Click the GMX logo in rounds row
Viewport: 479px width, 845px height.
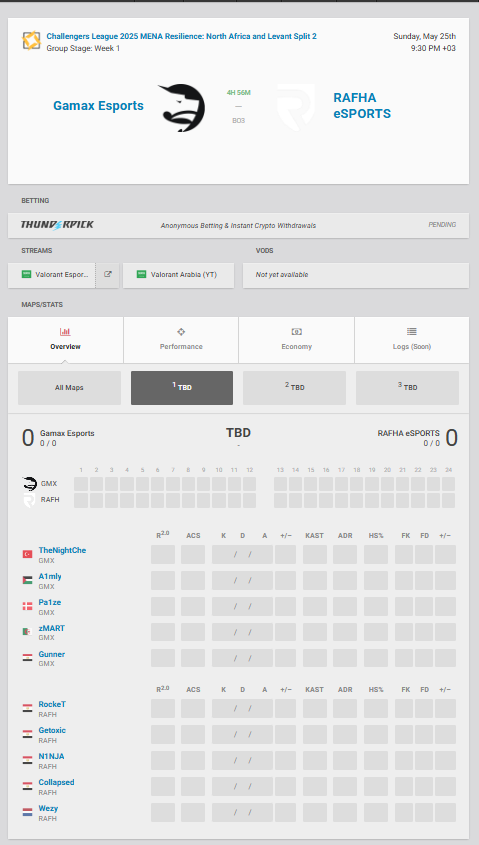(29, 483)
